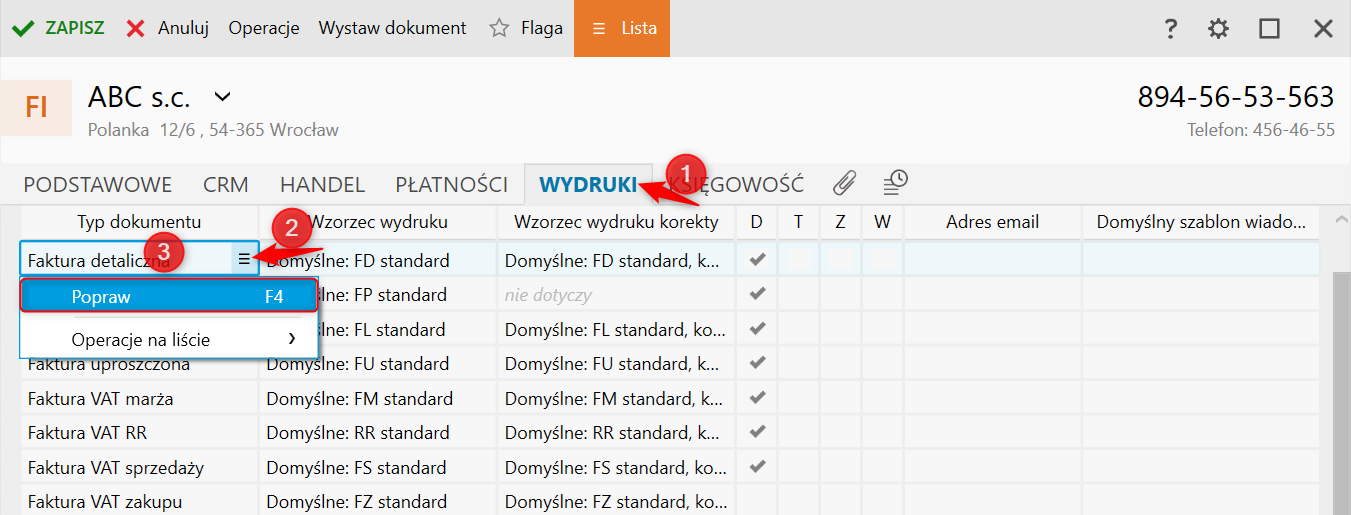
Task: Select the WYDRUKI tab
Action: 588,184
